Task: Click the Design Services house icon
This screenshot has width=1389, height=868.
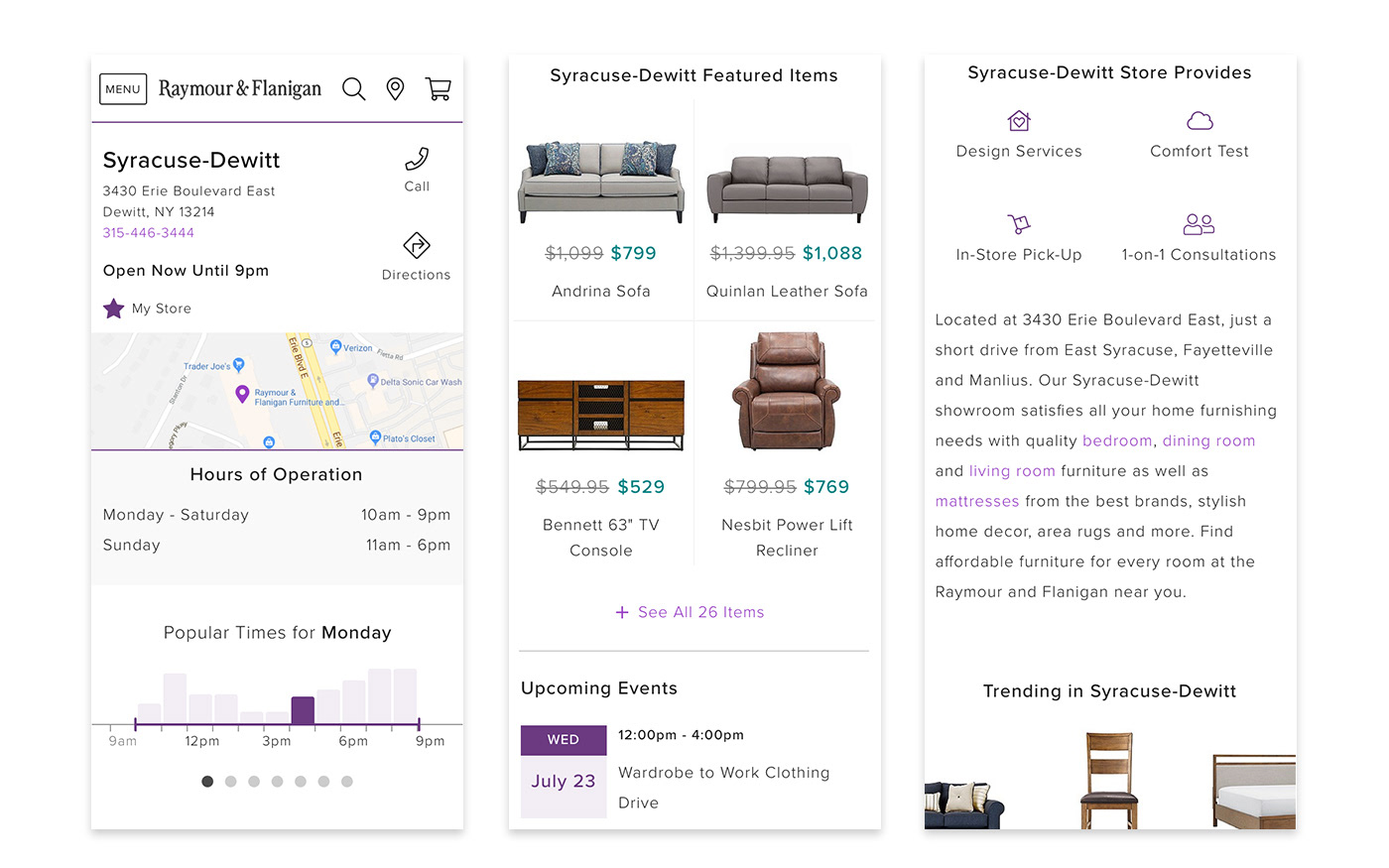Action: (x=1019, y=121)
